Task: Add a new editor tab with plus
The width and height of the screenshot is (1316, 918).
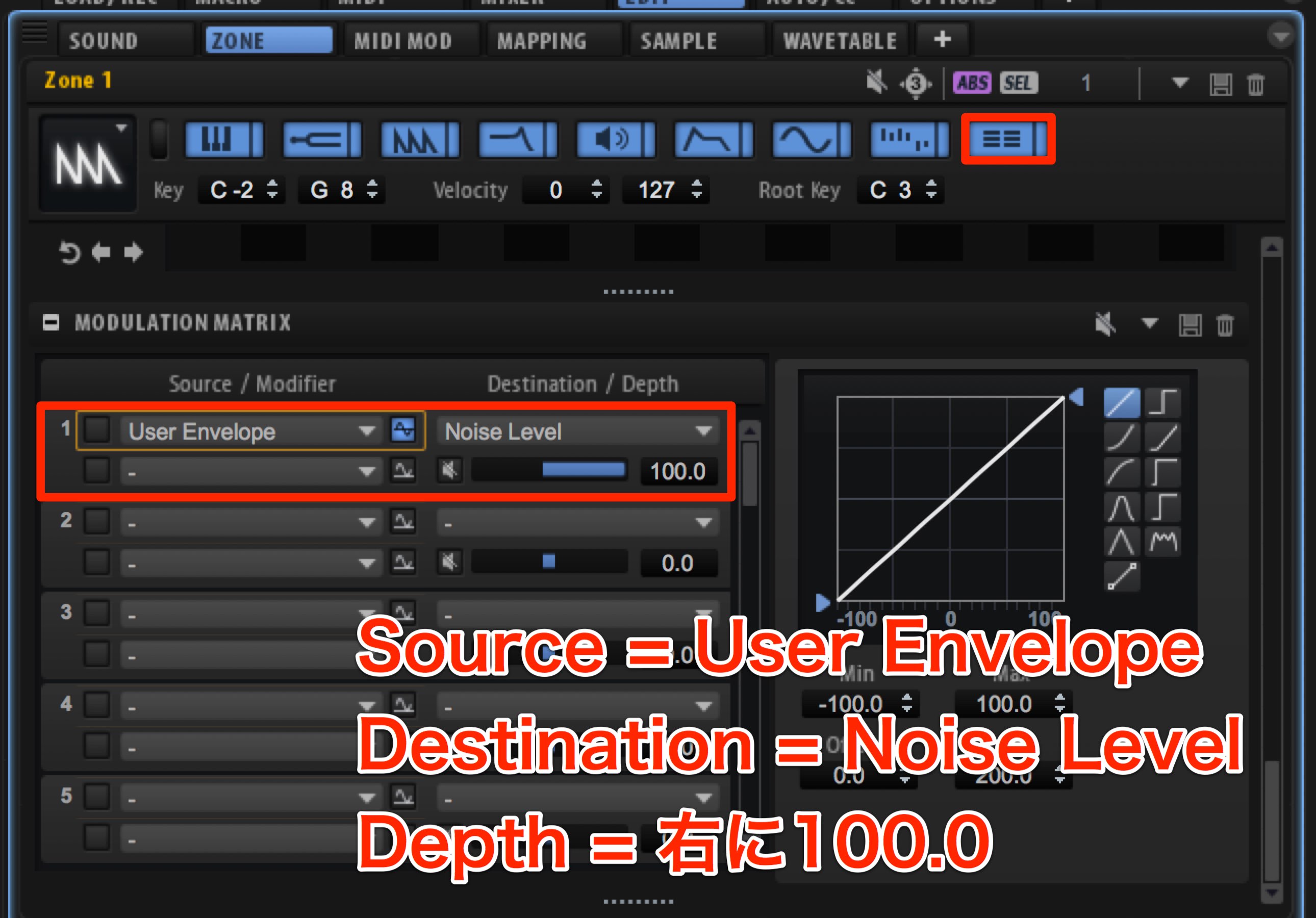Action: point(942,40)
